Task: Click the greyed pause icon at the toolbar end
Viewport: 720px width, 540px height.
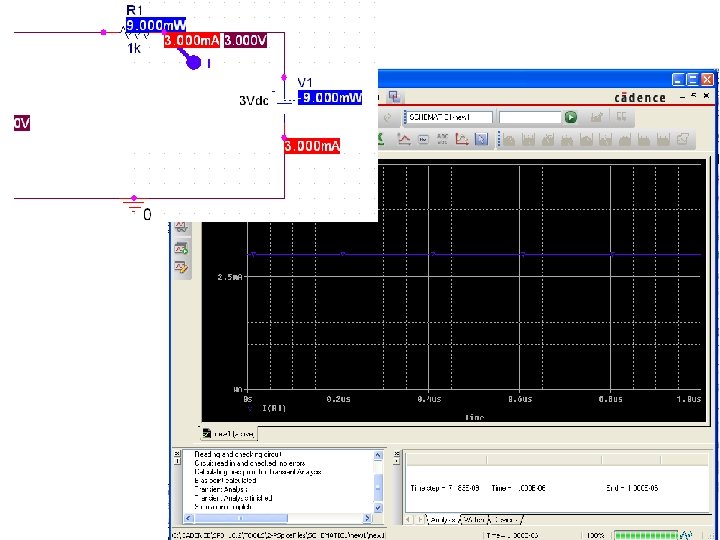Action: [x=621, y=116]
